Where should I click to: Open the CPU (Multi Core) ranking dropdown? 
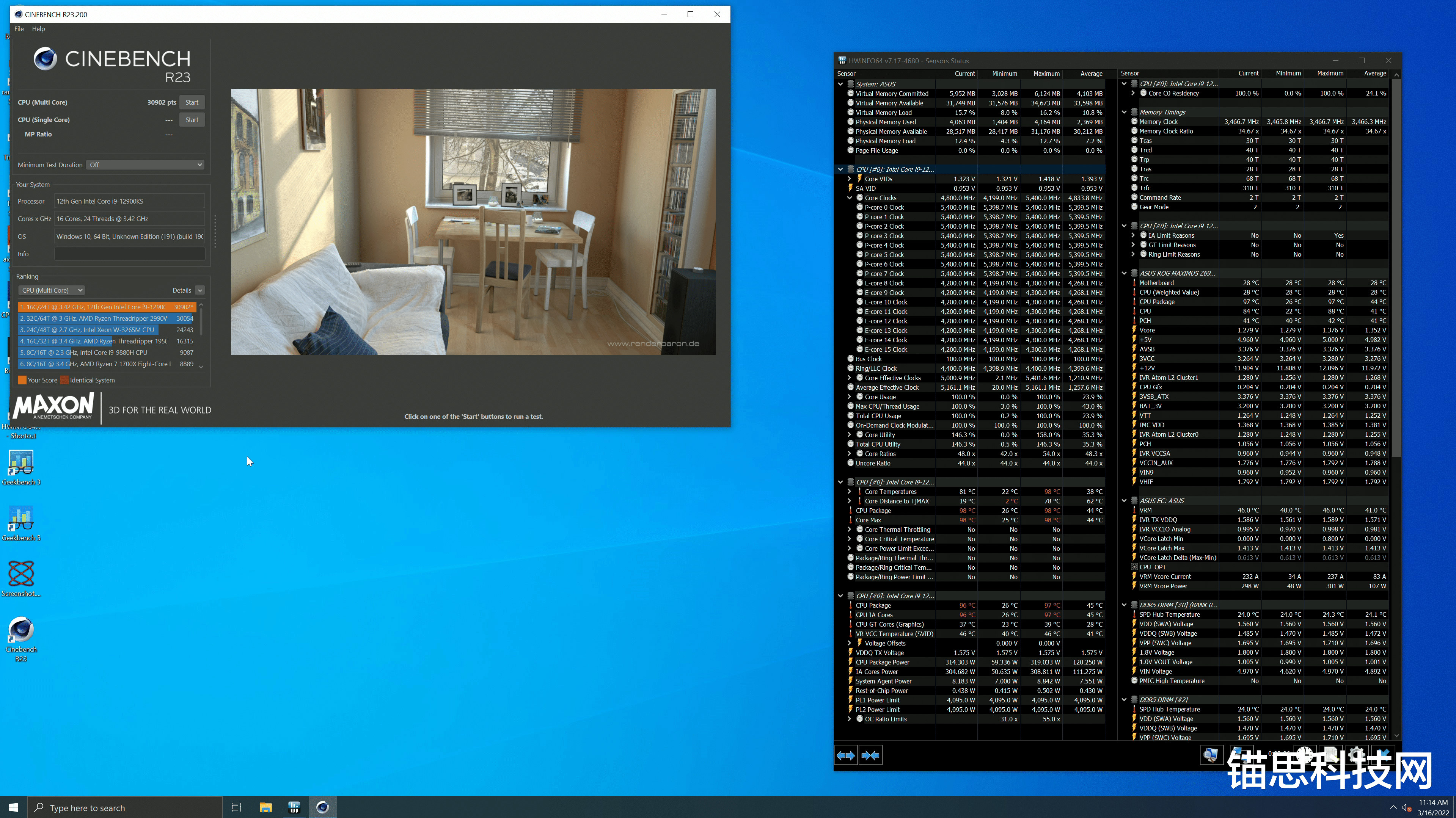(x=52, y=290)
